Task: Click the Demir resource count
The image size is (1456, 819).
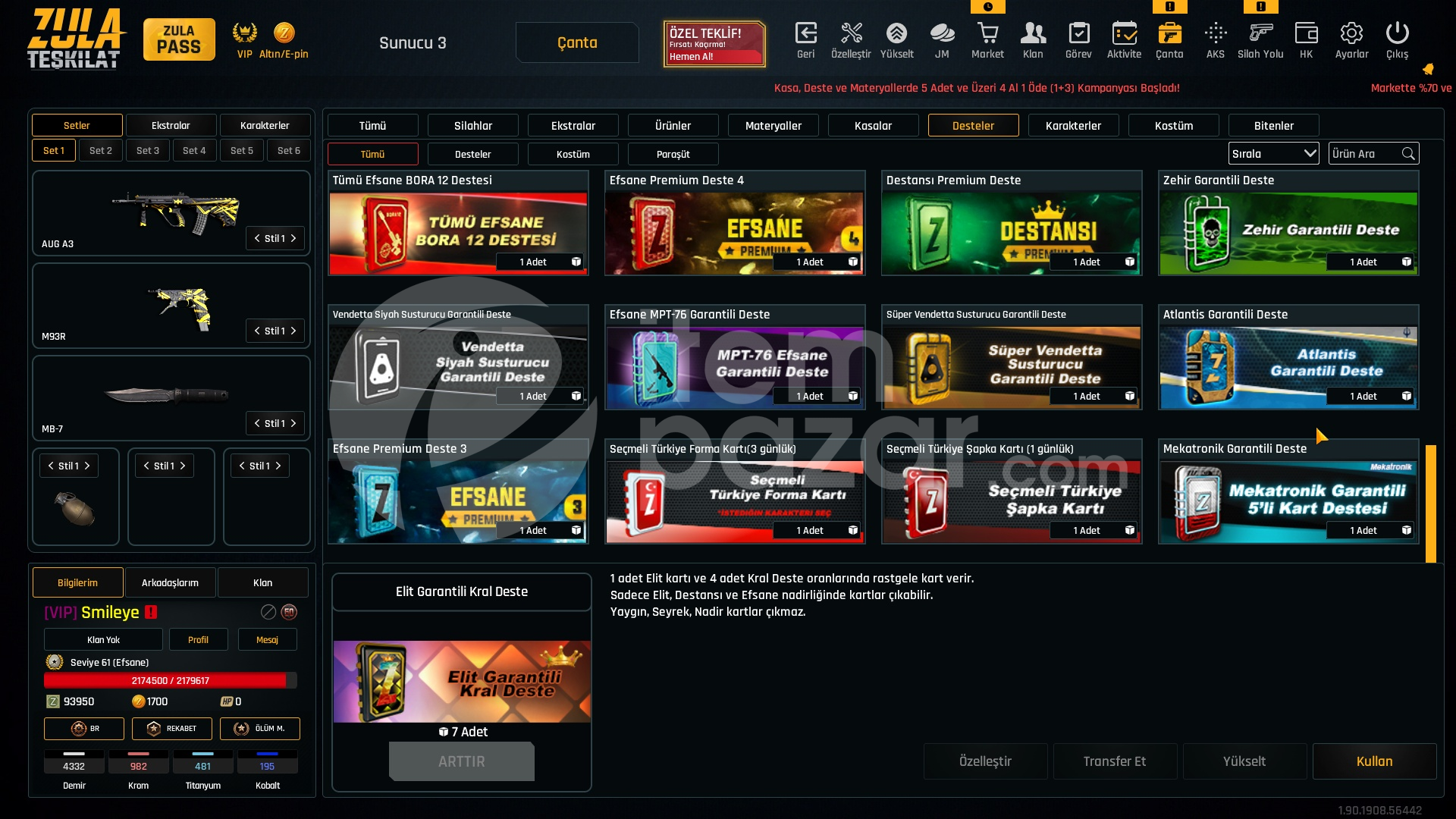Action: click(74, 767)
